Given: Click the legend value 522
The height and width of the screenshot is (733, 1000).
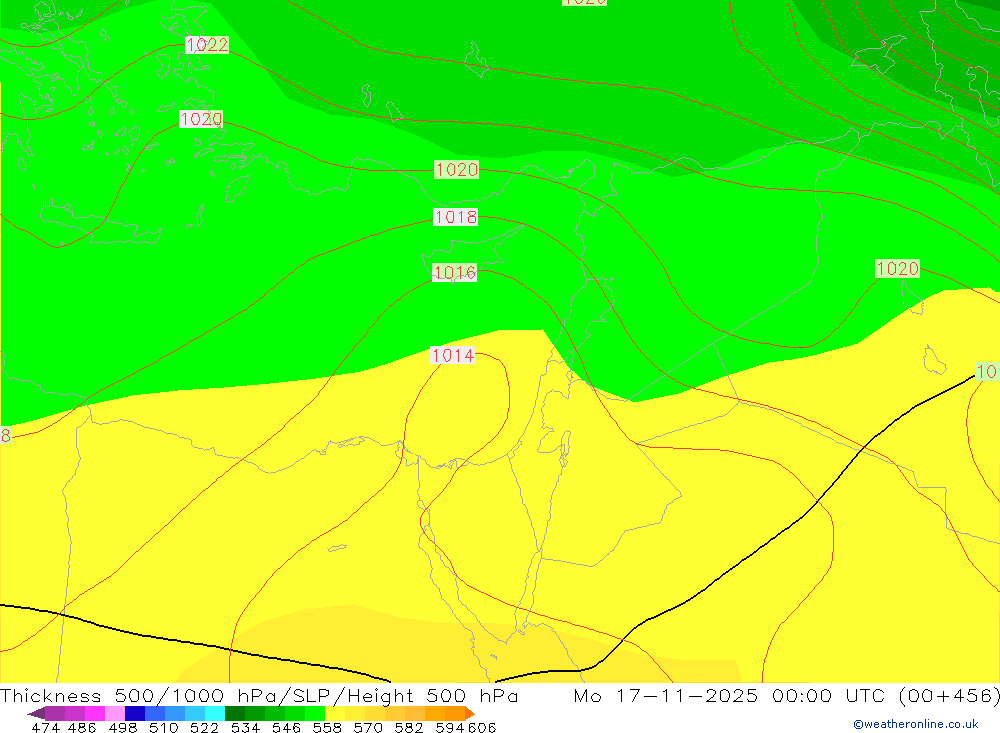Looking at the screenshot, I should coord(204,728).
